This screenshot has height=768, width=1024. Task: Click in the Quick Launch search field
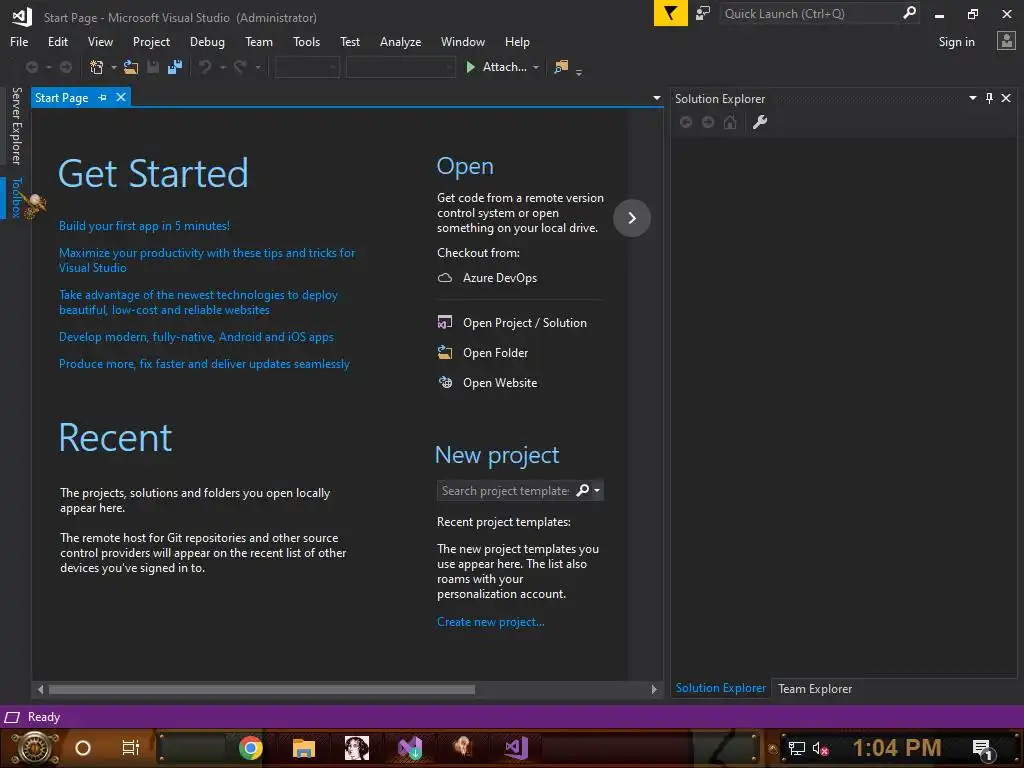tap(810, 13)
